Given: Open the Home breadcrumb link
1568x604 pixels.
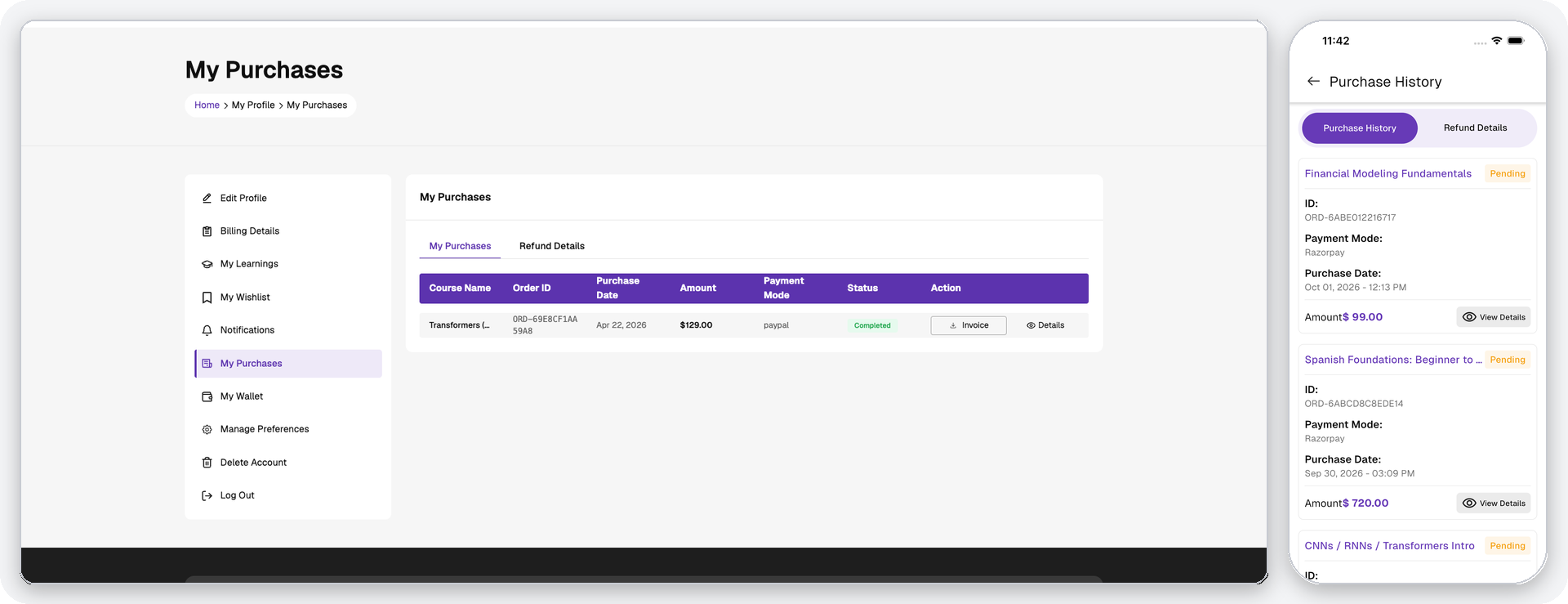Looking at the screenshot, I should [207, 105].
